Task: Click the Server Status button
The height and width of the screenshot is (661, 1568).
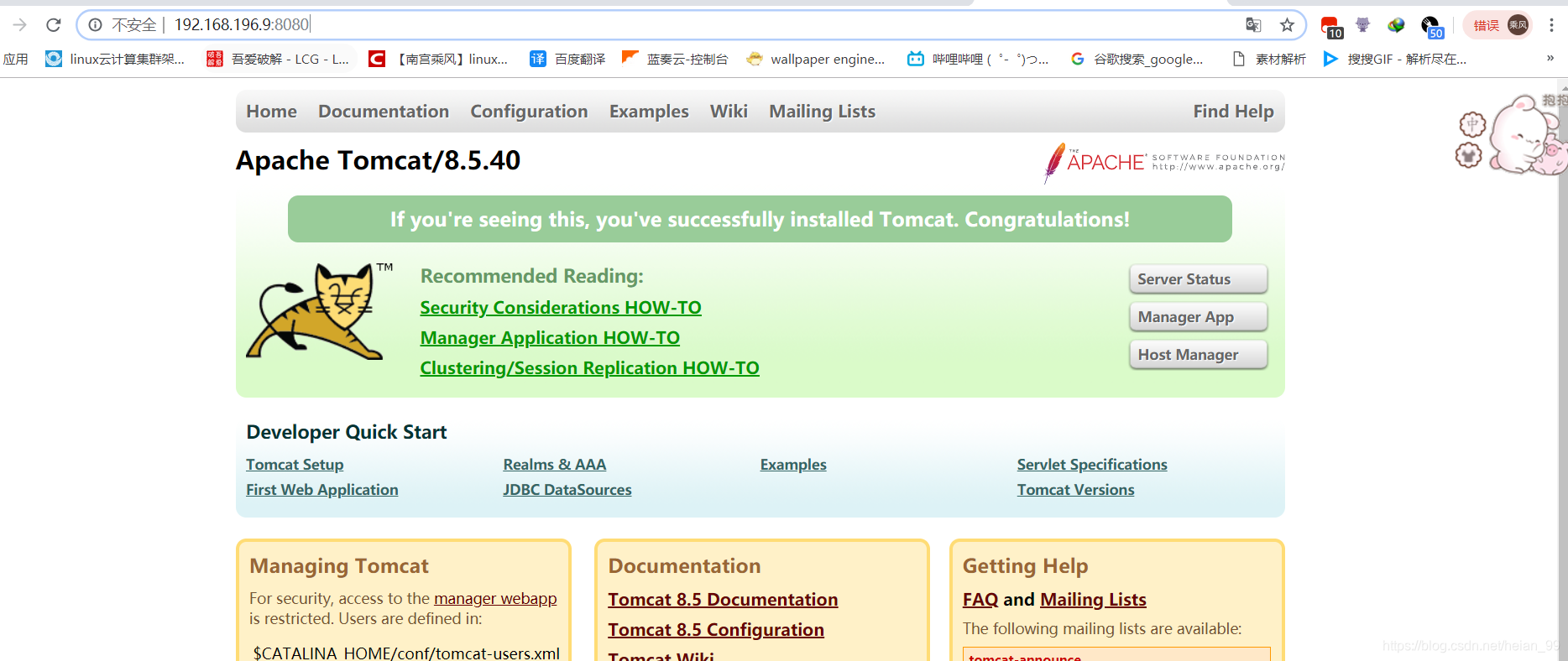Action: click(1198, 279)
